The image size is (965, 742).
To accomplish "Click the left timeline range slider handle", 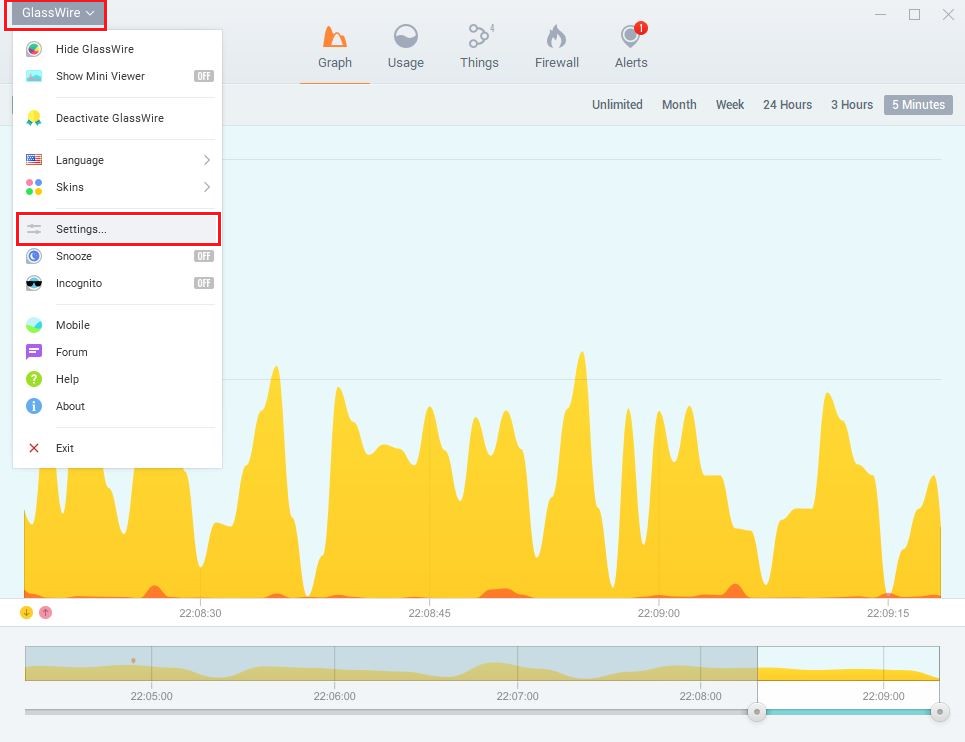I will 757,712.
